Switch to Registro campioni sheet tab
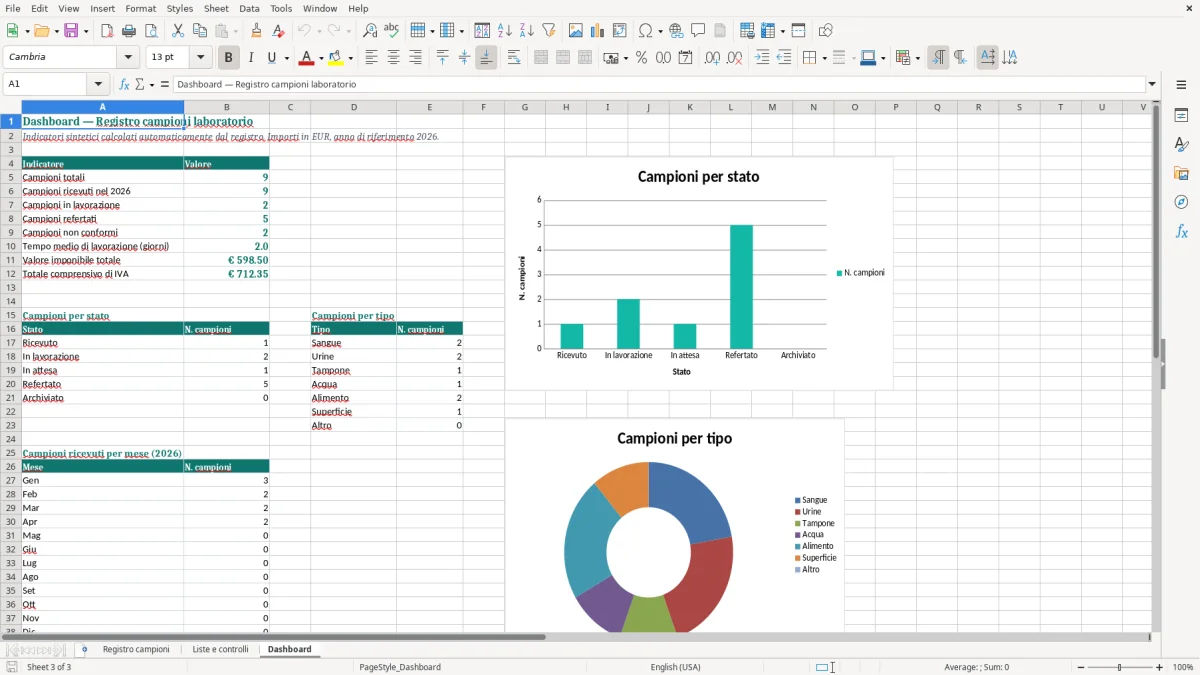Screen dimensions: 1200x675 pyautogui.click(x=136, y=649)
